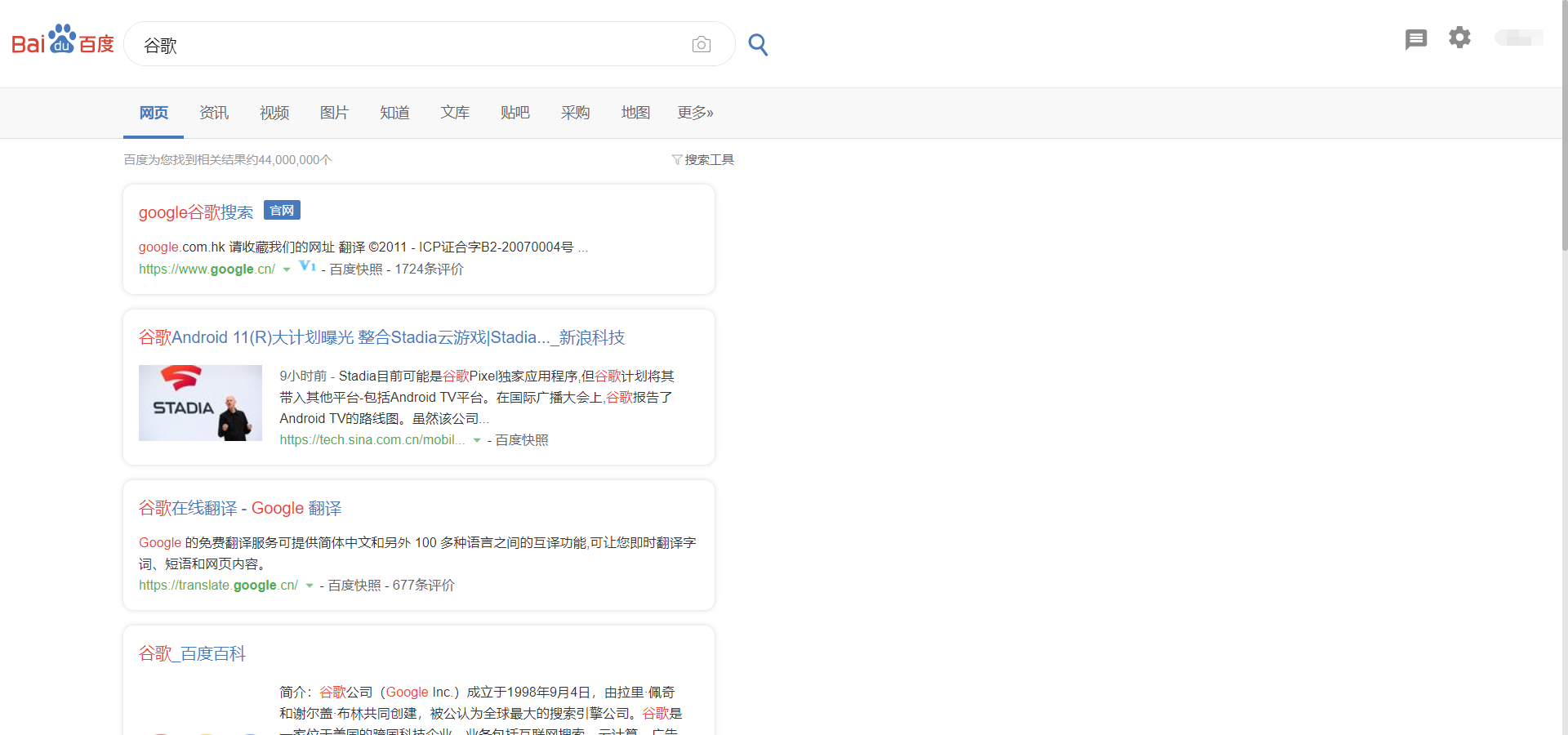The height and width of the screenshot is (735, 1568).
Task: Expand the dropdown next to translate.google.cn
Action: click(310, 586)
